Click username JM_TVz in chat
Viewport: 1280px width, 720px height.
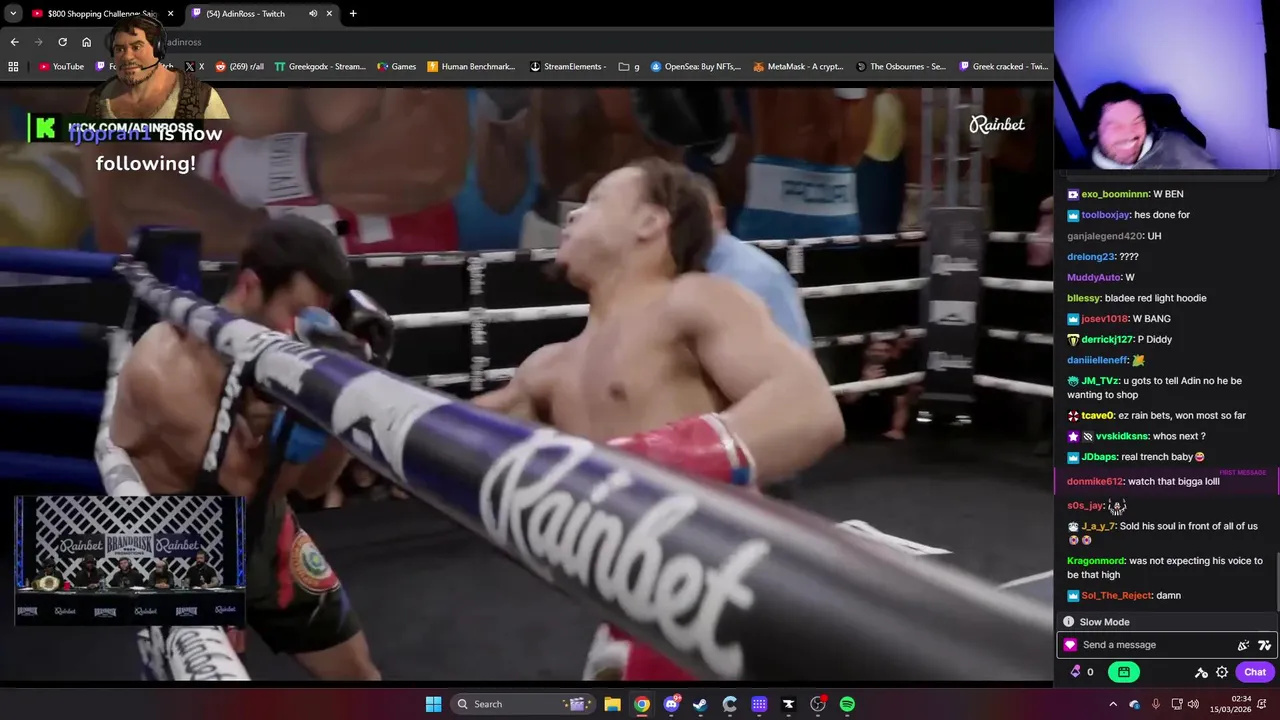coord(1100,381)
